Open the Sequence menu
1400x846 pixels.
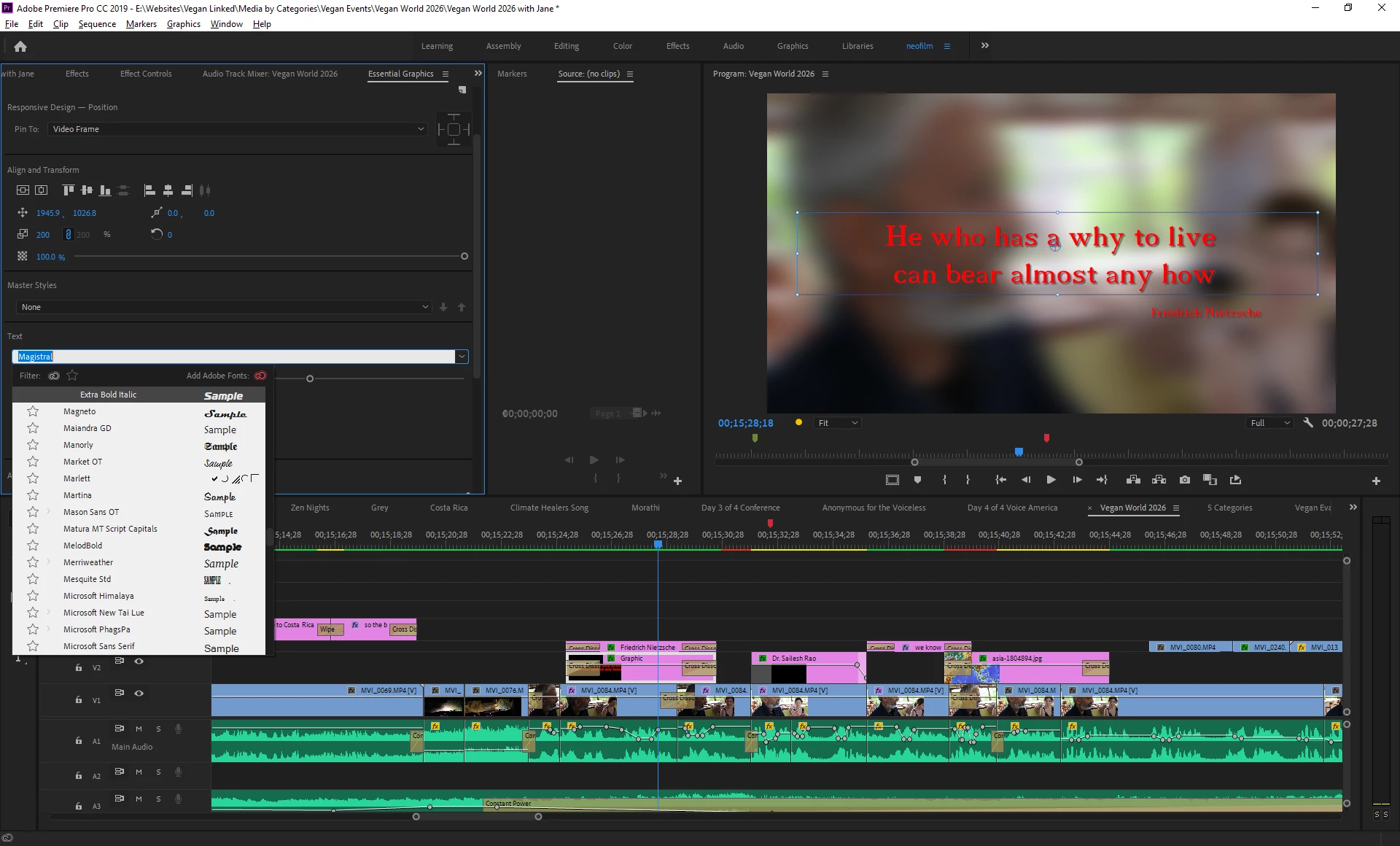tap(97, 24)
